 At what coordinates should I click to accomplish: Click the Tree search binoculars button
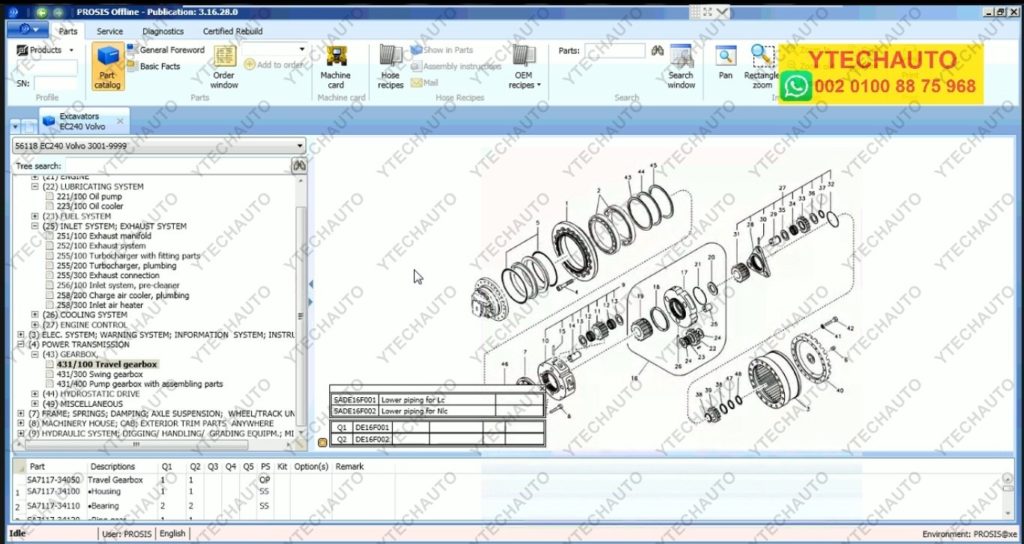(x=299, y=166)
